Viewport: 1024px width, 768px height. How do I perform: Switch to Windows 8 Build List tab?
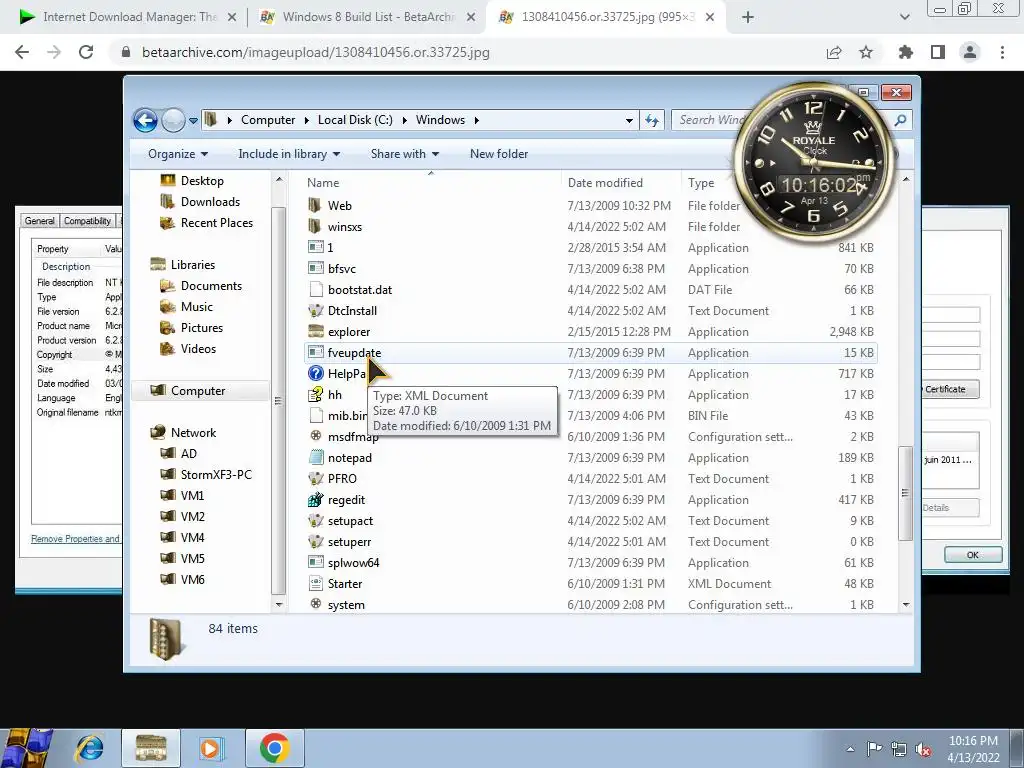pos(368,17)
